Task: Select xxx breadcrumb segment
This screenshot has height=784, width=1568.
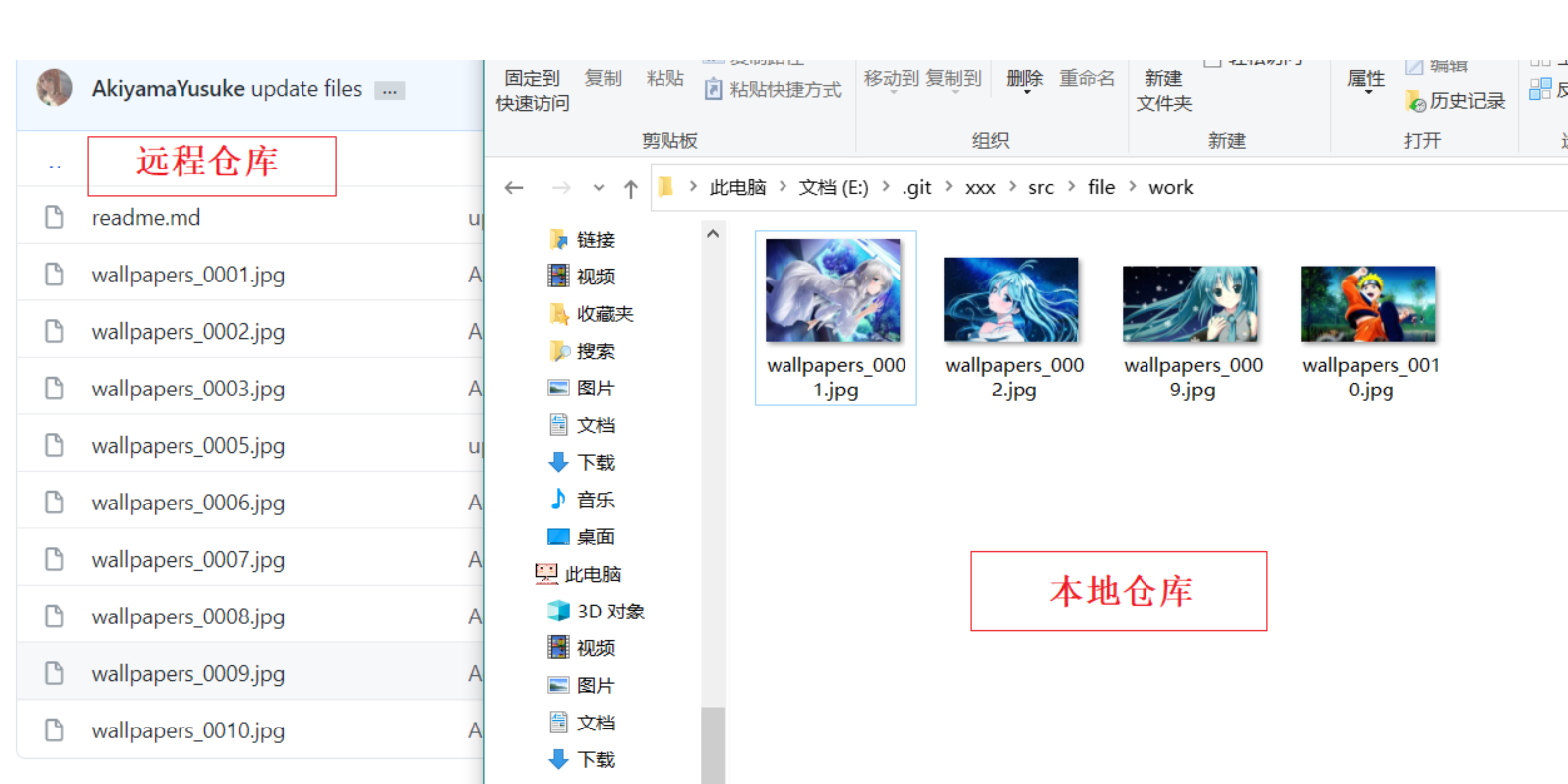Action: pyautogui.click(x=980, y=187)
